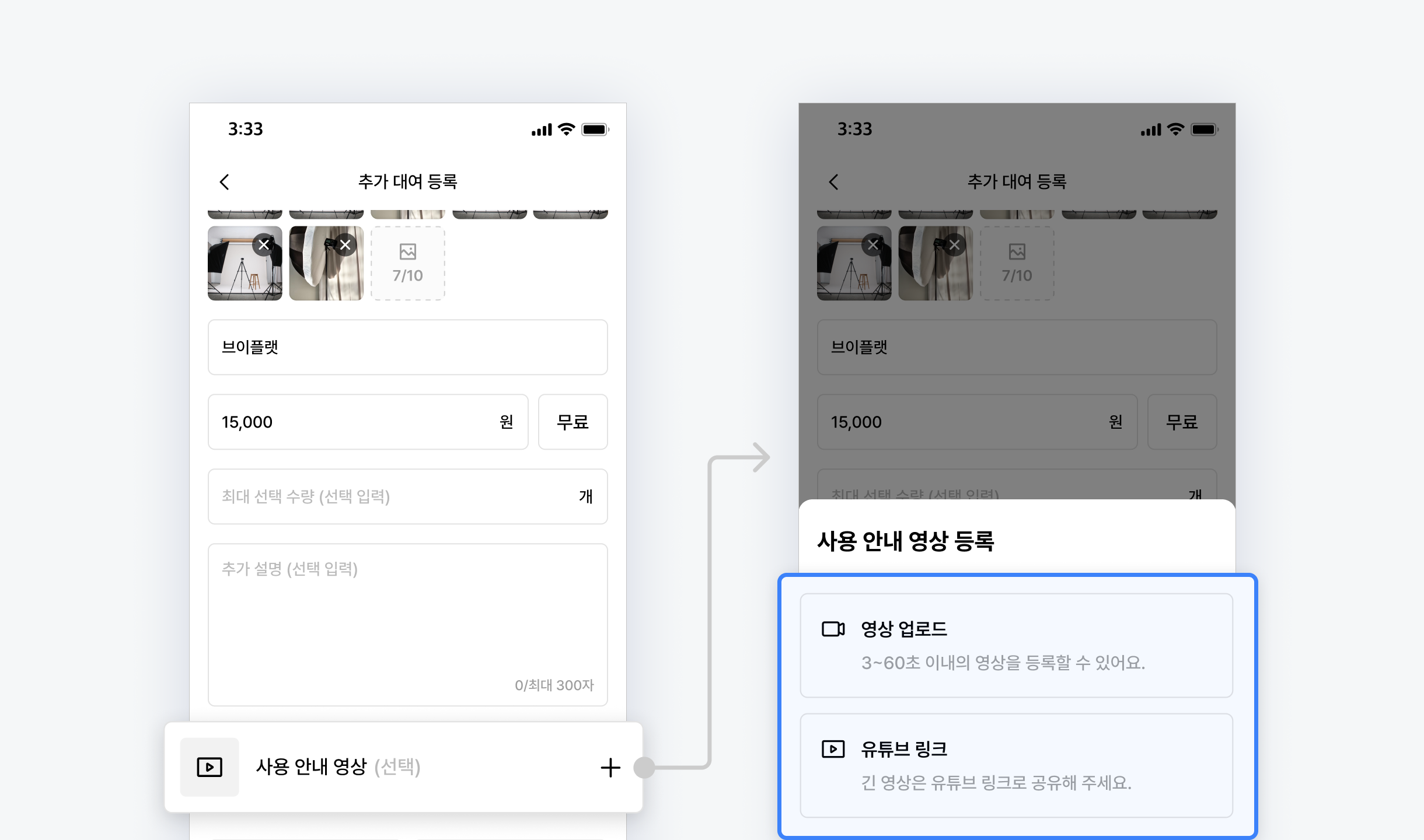Toggle the 무료 free-price button
The width and height of the screenshot is (1424, 840).
(573, 422)
